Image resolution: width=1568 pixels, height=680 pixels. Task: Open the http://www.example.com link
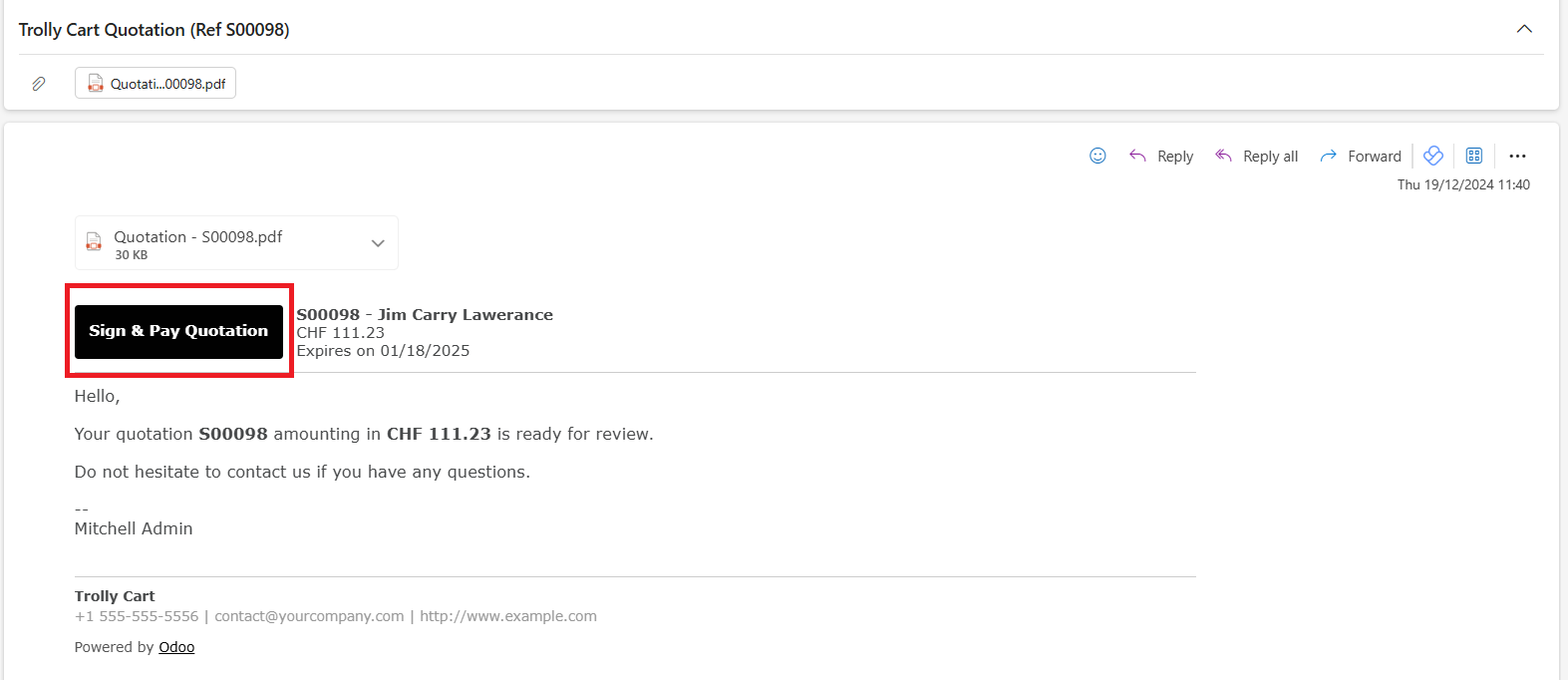point(508,616)
